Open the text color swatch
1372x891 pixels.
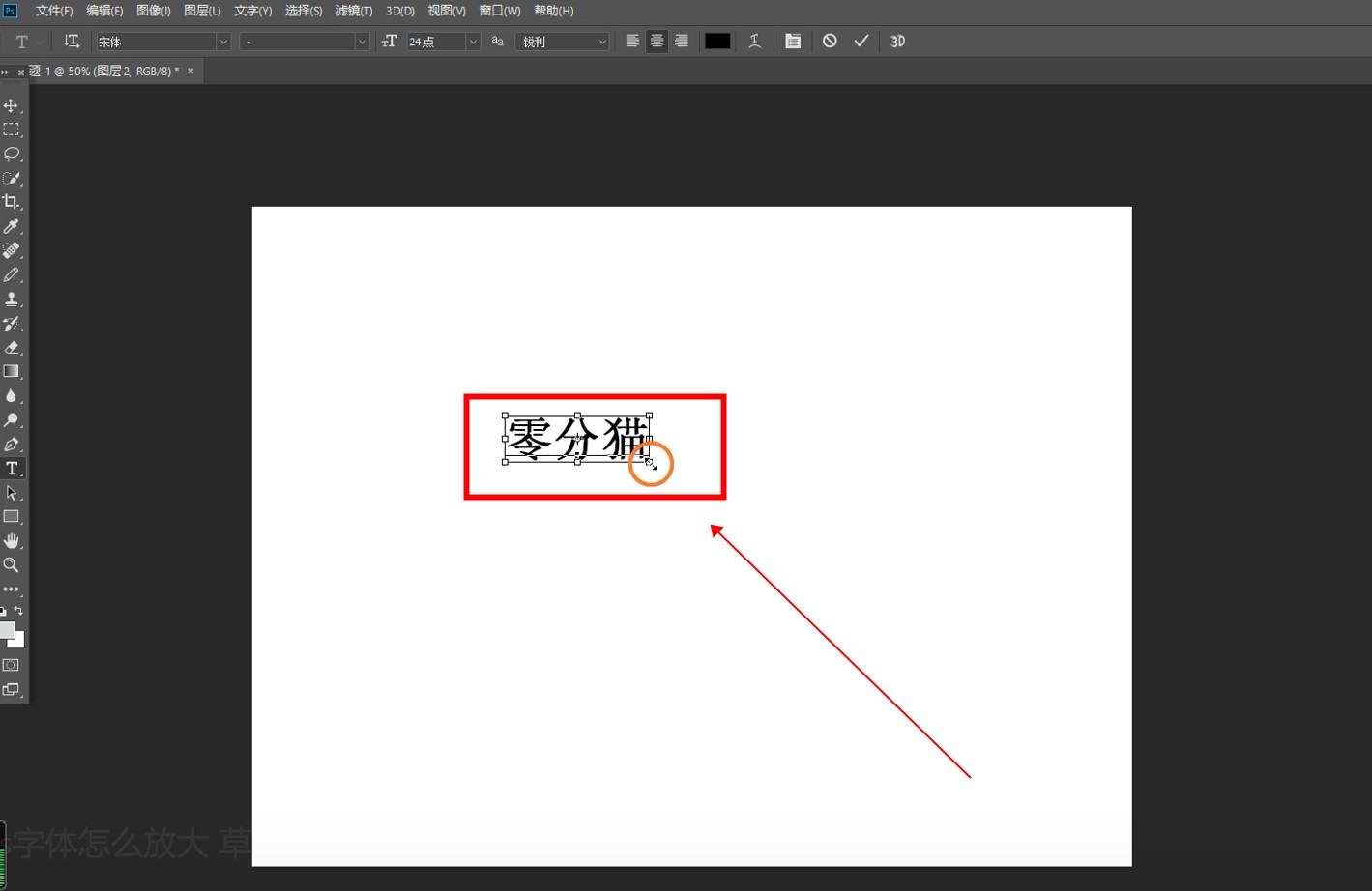tap(717, 42)
